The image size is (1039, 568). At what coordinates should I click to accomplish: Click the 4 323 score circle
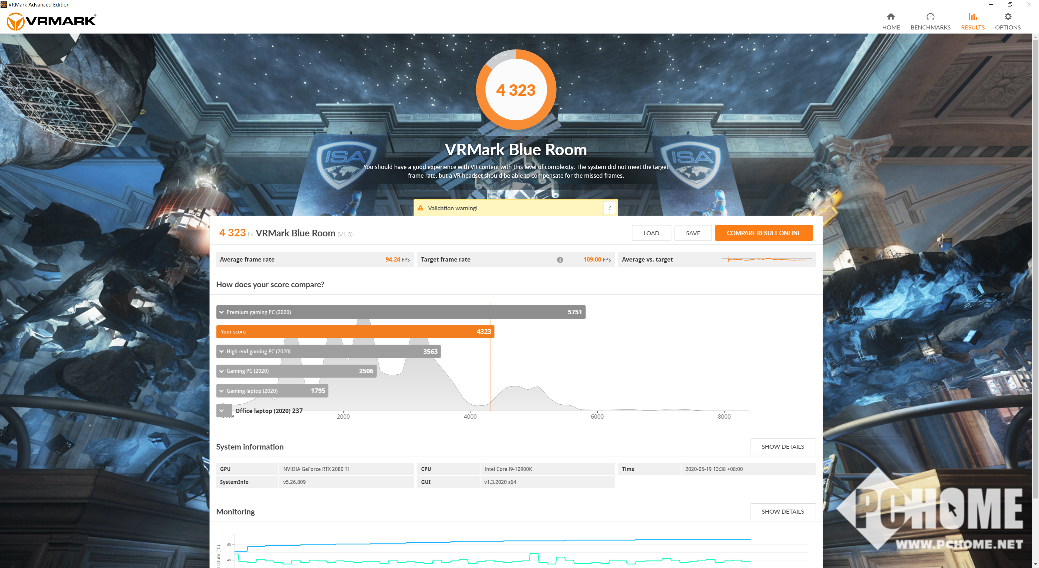click(x=516, y=89)
